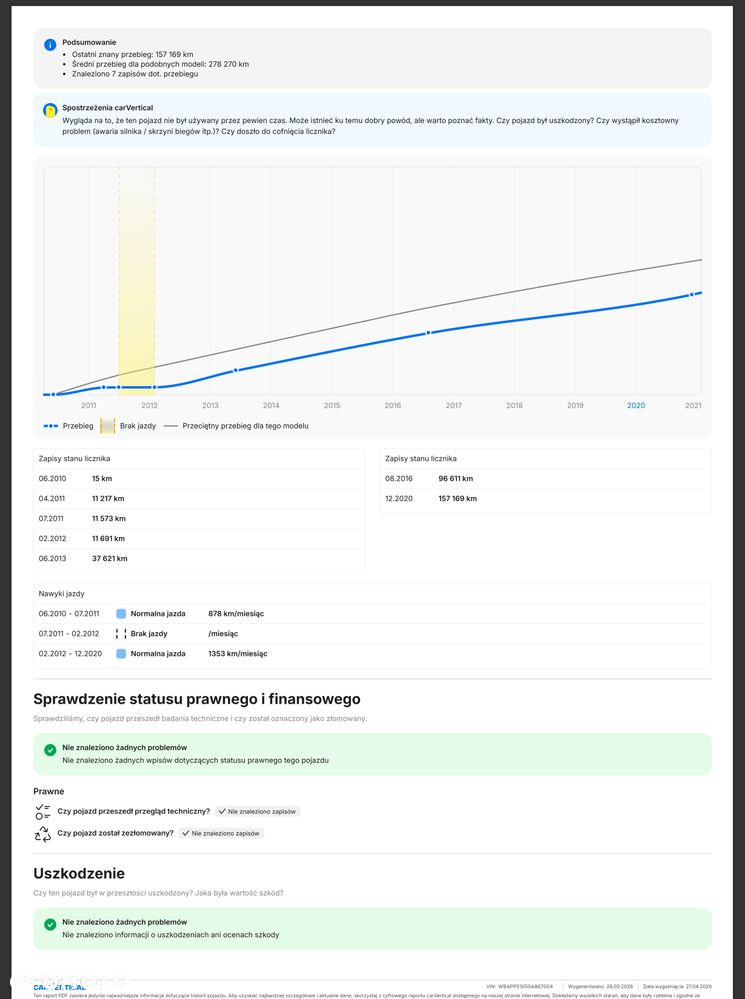Click the carVertical mascot icon in Spostrzeżenia box
This screenshot has width=745, height=999.
[50, 110]
